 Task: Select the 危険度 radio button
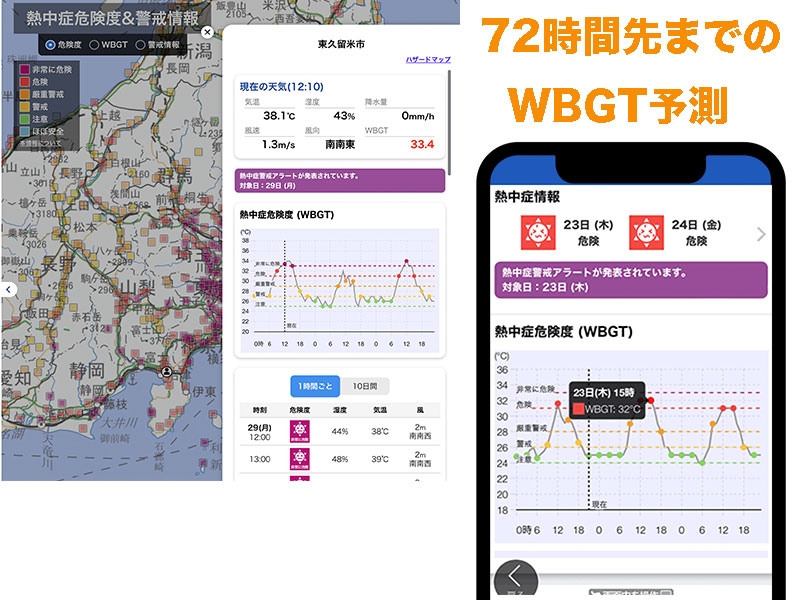click(51, 45)
